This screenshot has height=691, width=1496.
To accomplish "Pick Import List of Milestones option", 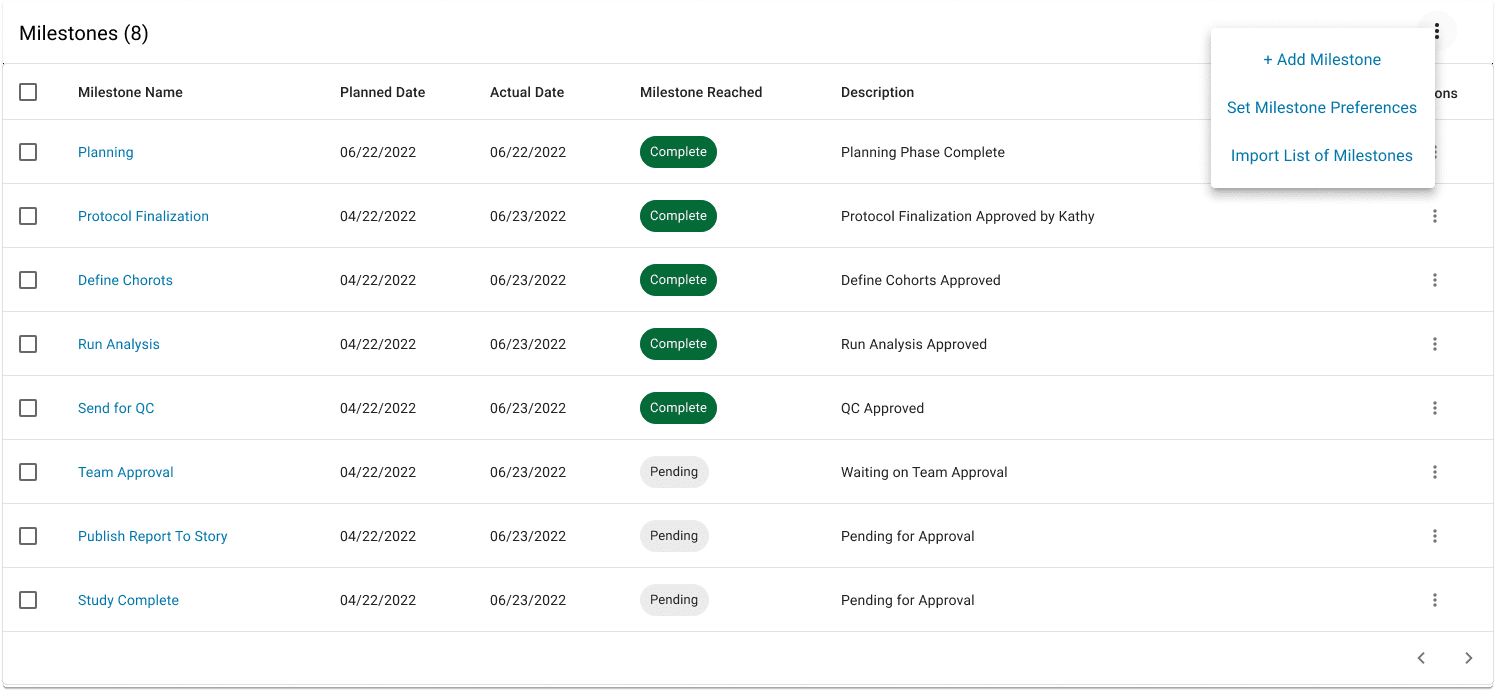I will pyautogui.click(x=1322, y=156).
